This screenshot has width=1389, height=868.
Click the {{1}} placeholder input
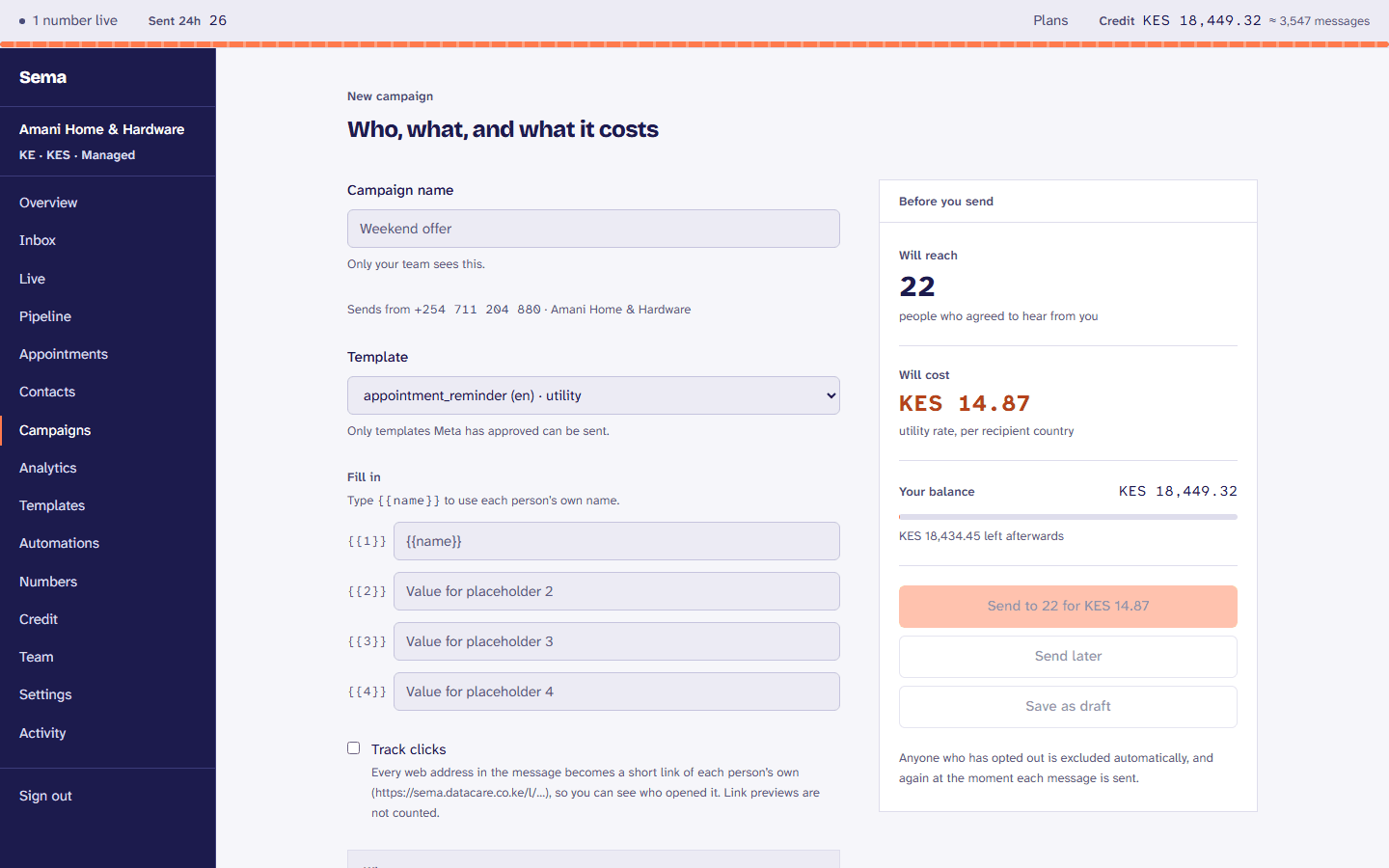(x=616, y=541)
